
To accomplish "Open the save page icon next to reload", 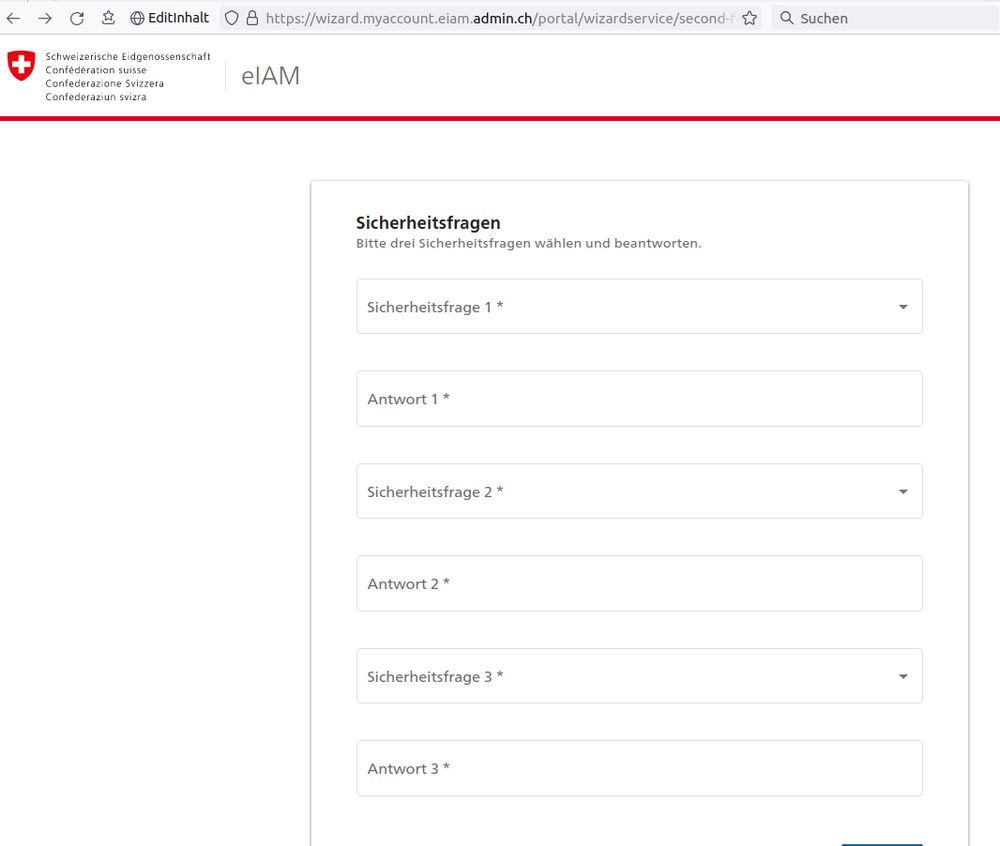I will point(107,17).
